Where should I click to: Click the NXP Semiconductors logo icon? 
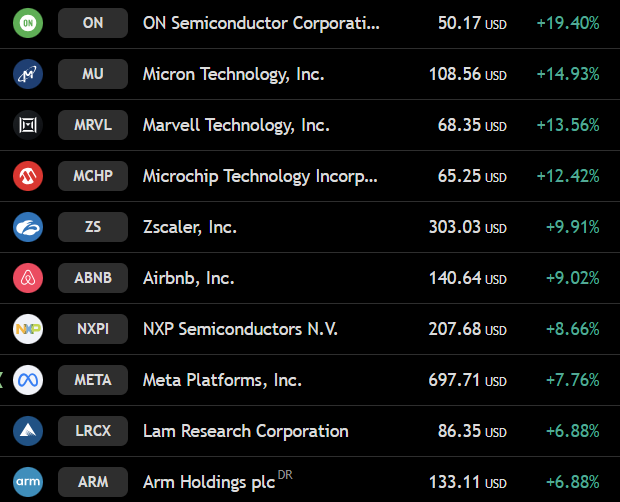point(28,329)
